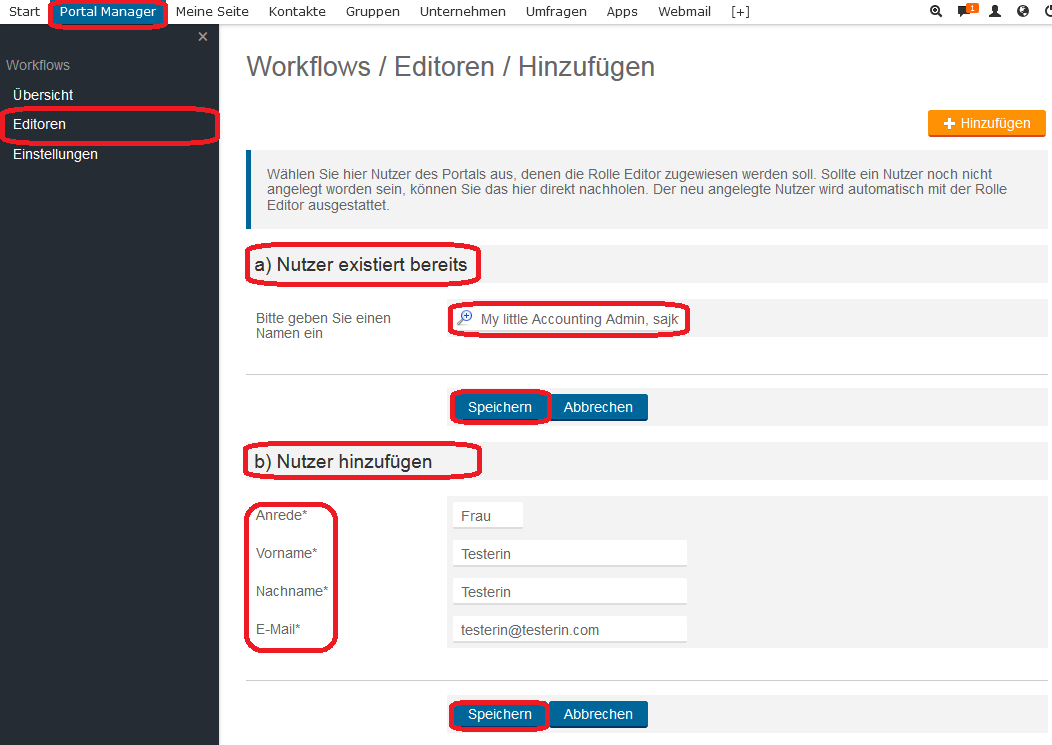This screenshot has height=745, width=1052.
Task: Click Abbrechen under Nutzer existiert bereits
Action: click(x=598, y=407)
